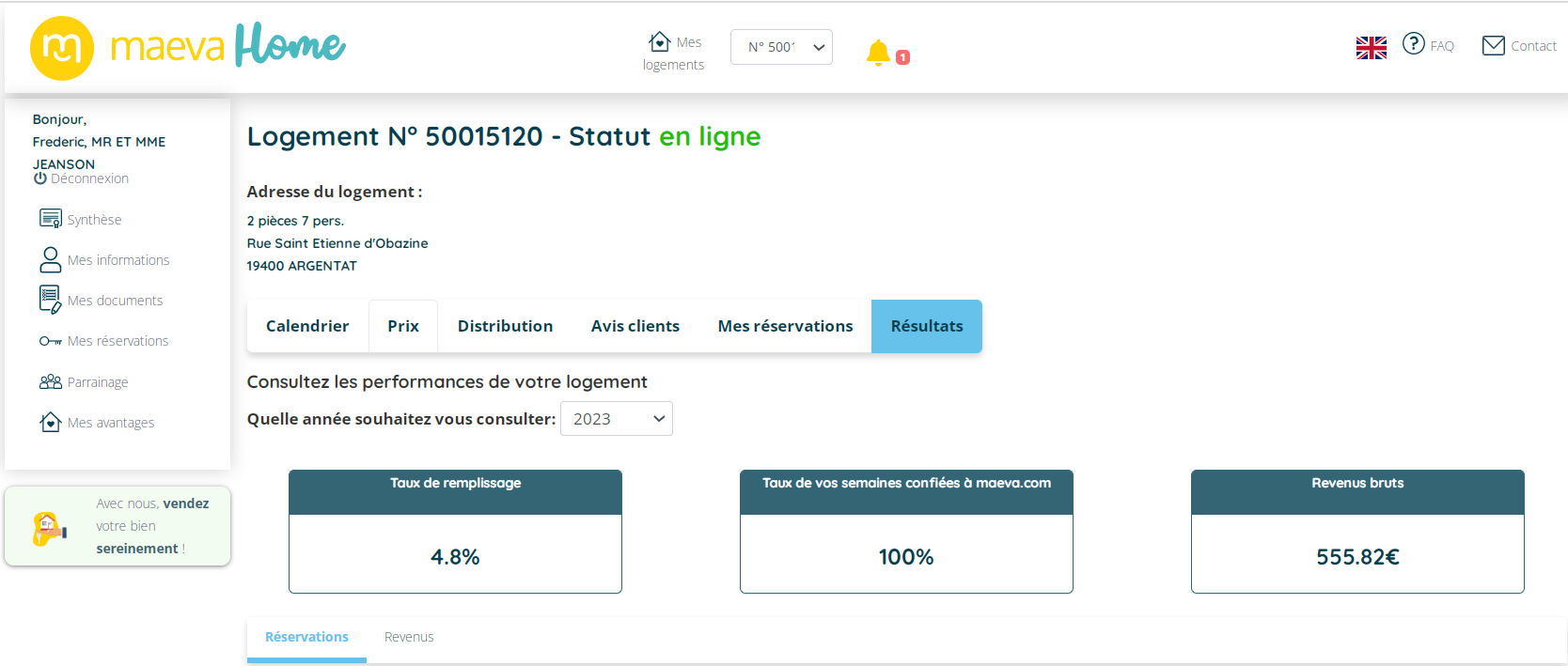Open the Avis clients tab
The image size is (1568, 666).
pyautogui.click(x=635, y=326)
